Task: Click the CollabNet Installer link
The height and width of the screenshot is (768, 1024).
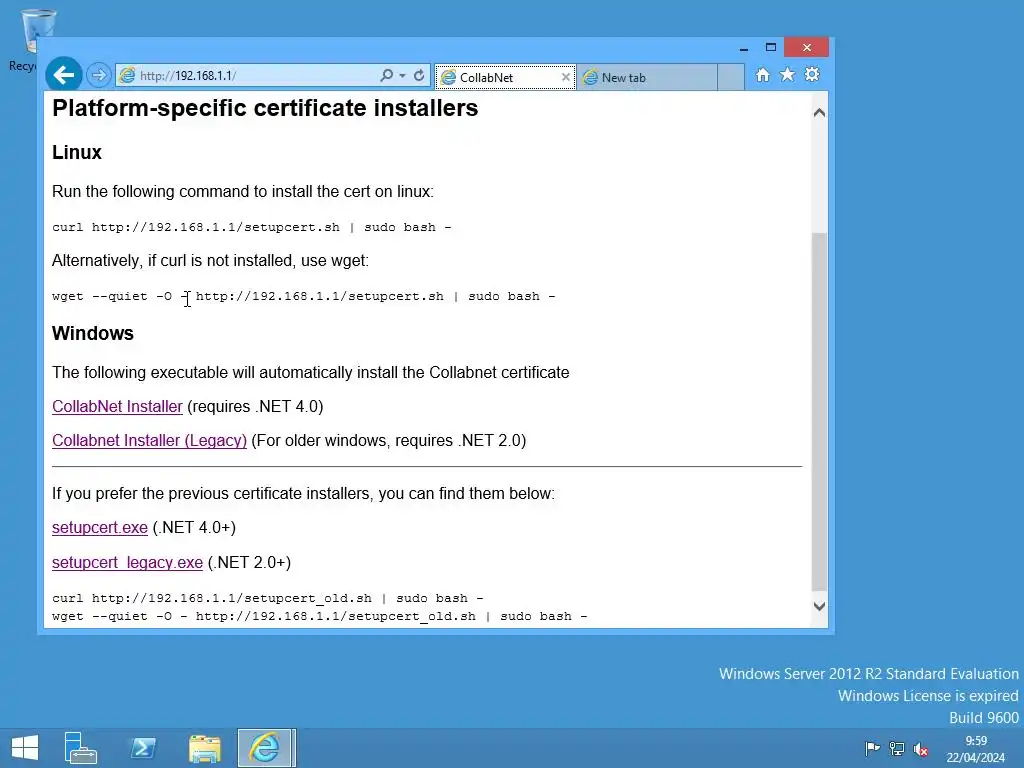Action: [118, 406]
